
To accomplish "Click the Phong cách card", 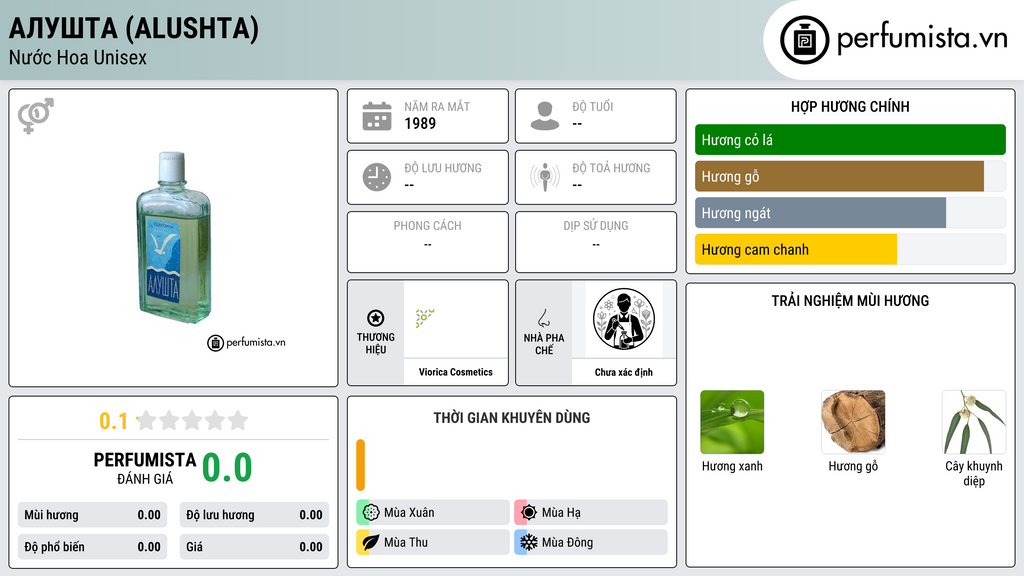I will pyautogui.click(x=428, y=242).
